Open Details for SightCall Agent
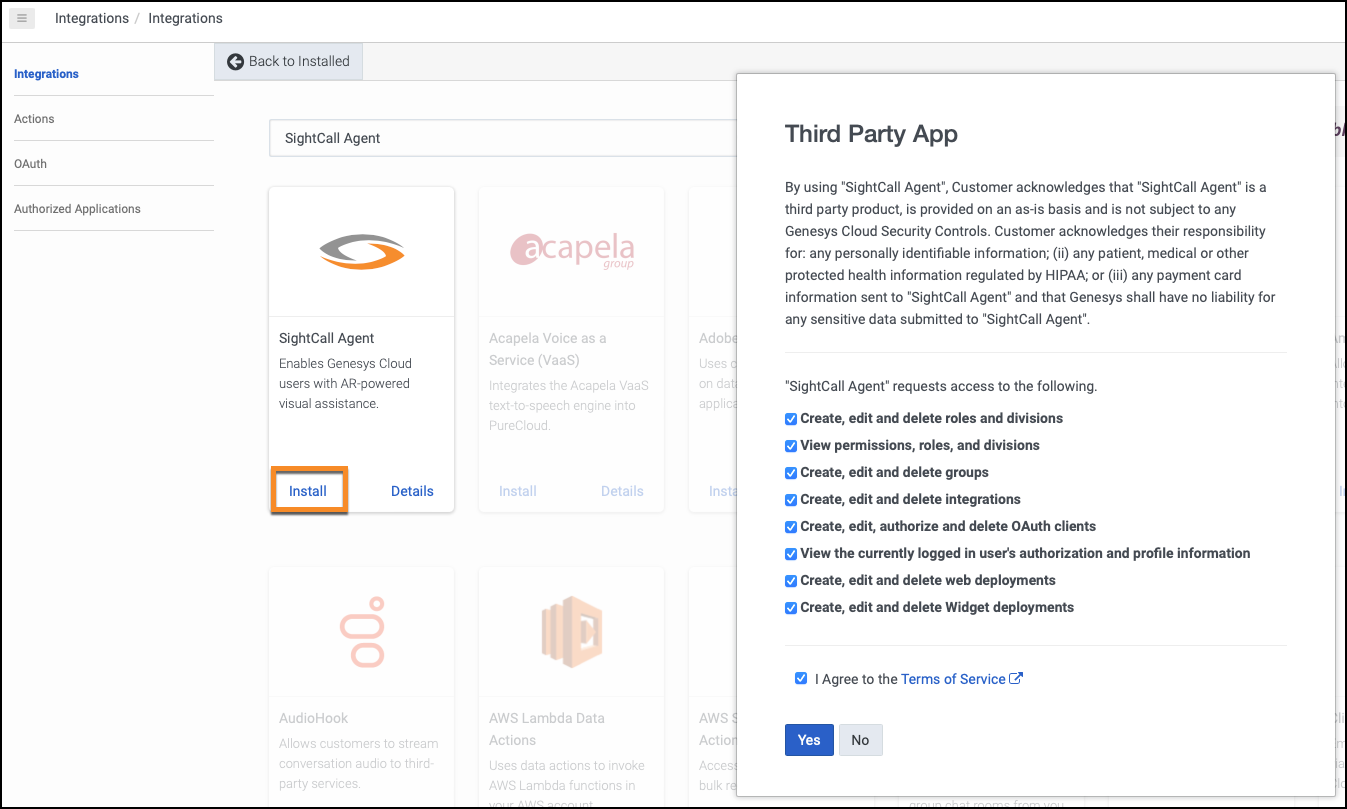1347x809 pixels. 412,491
